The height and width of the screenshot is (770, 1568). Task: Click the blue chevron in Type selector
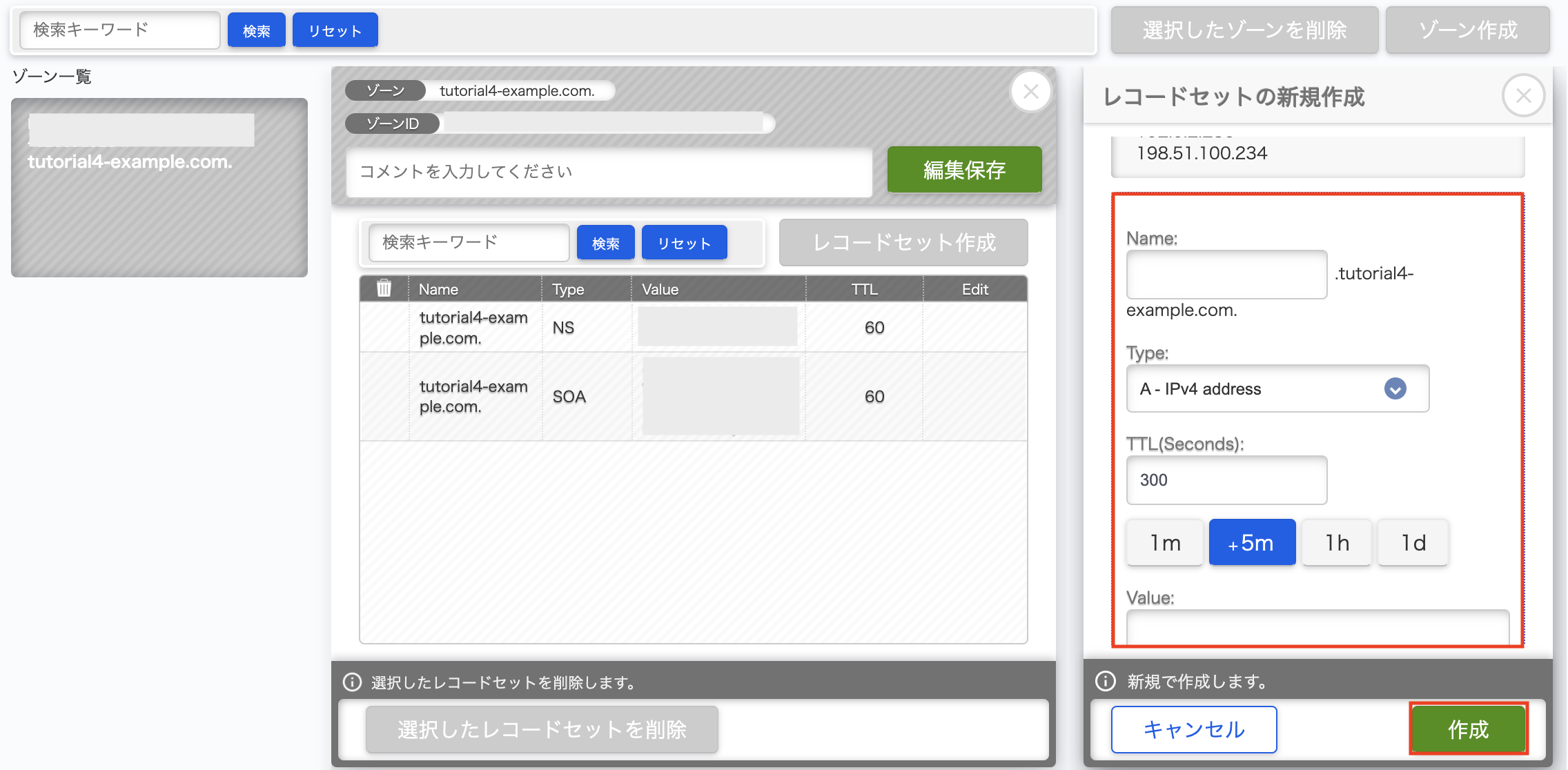1395,389
